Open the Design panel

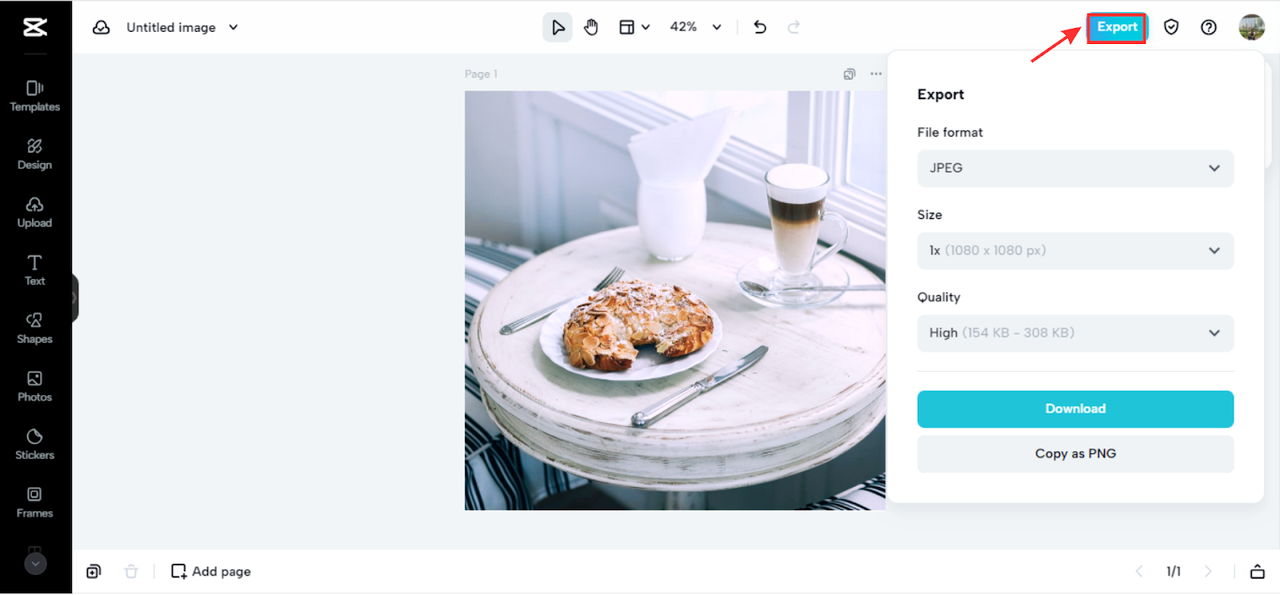tap(35, 154)
